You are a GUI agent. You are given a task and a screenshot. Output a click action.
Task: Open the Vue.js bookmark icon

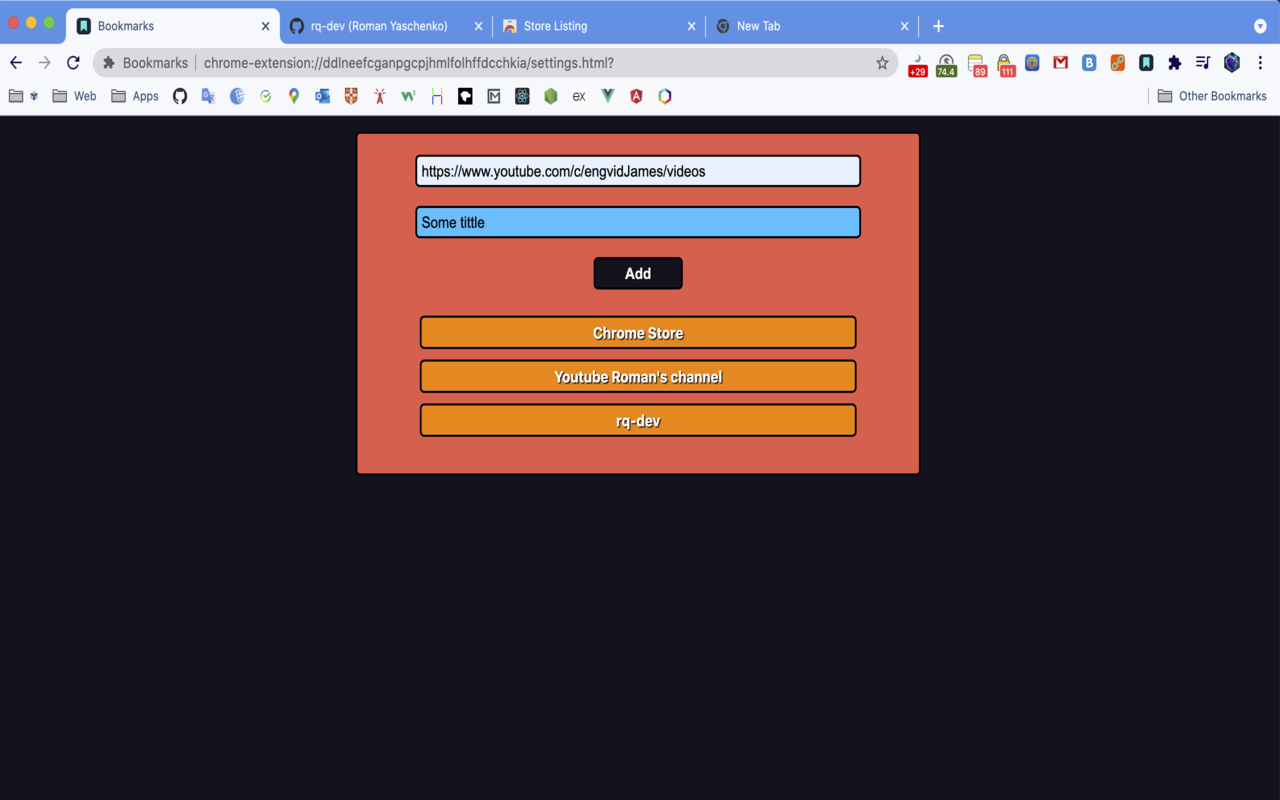pos(608,96)
